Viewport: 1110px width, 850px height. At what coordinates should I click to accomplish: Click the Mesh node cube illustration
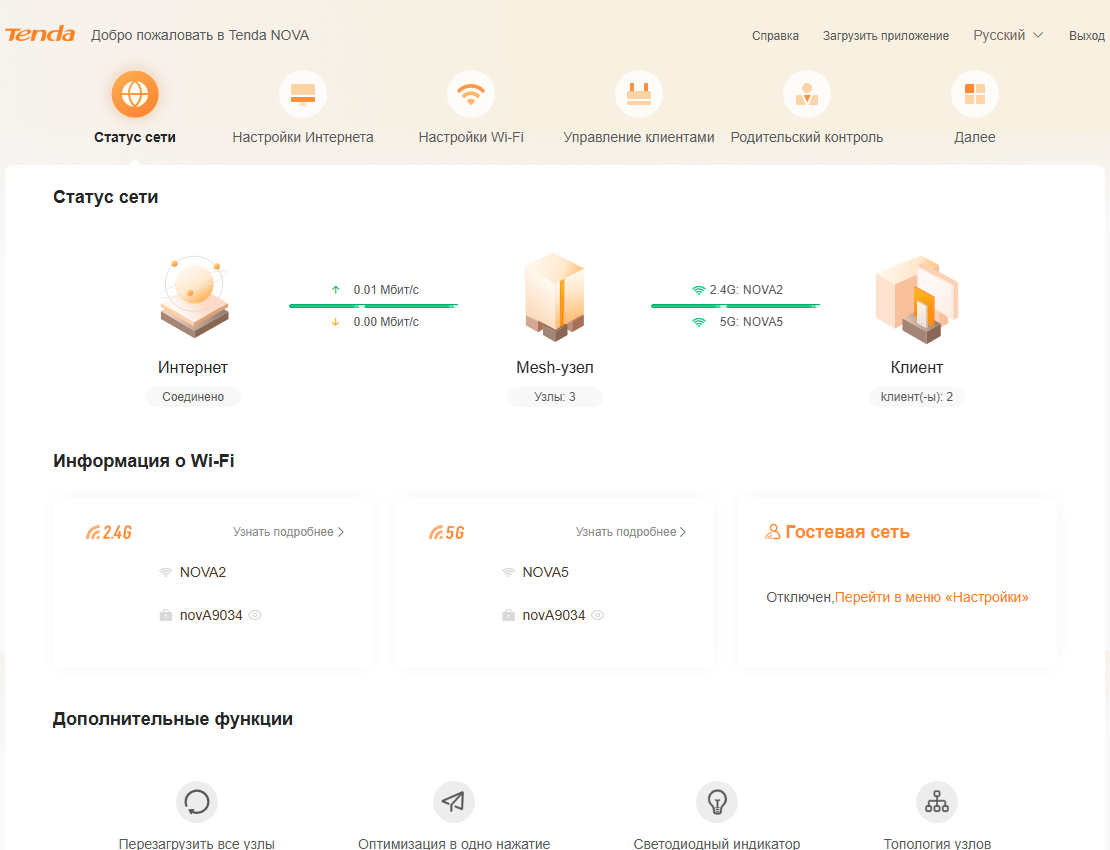coord(554,297)
